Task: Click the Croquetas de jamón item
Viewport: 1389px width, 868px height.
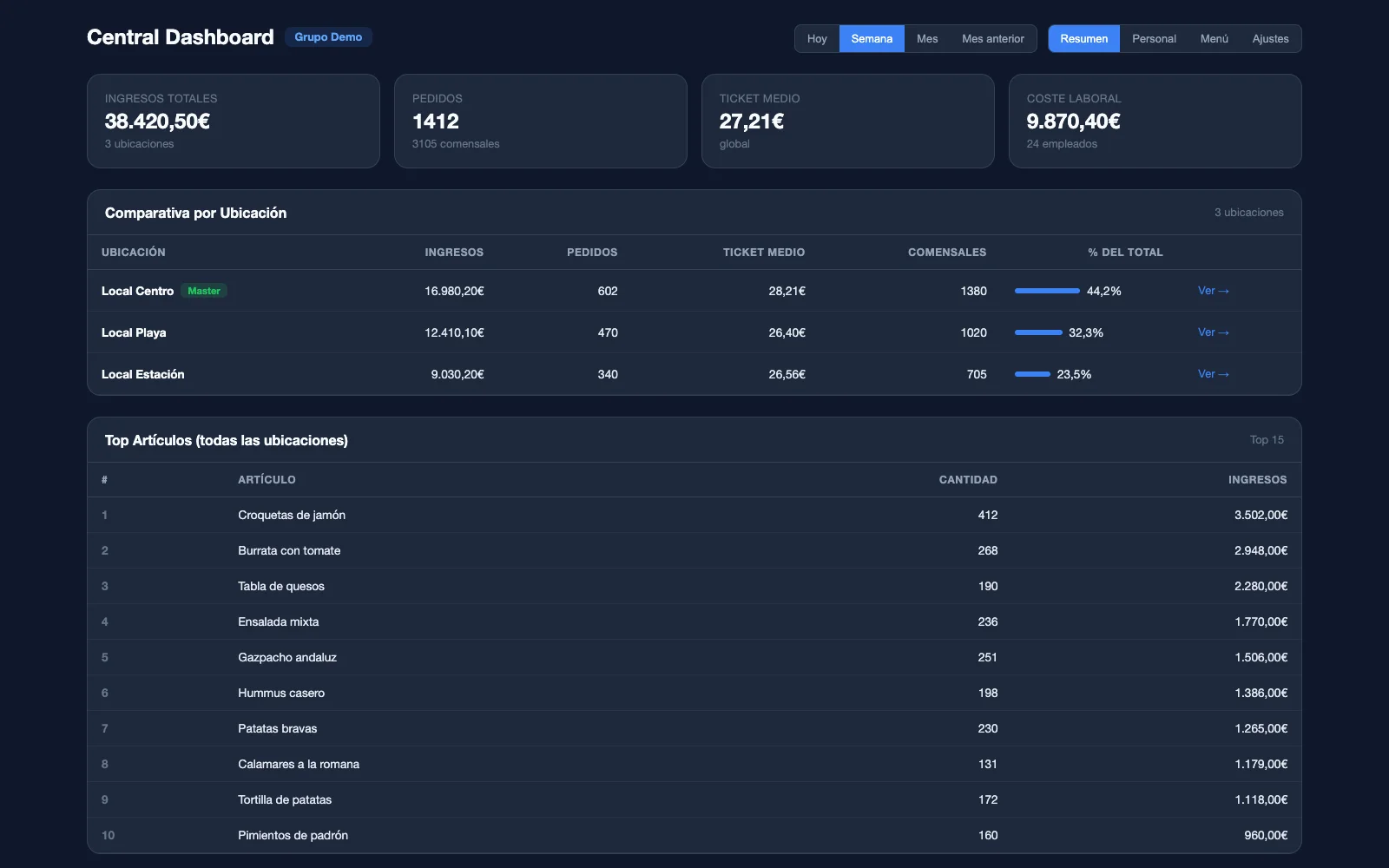Action: pos(292,515)
